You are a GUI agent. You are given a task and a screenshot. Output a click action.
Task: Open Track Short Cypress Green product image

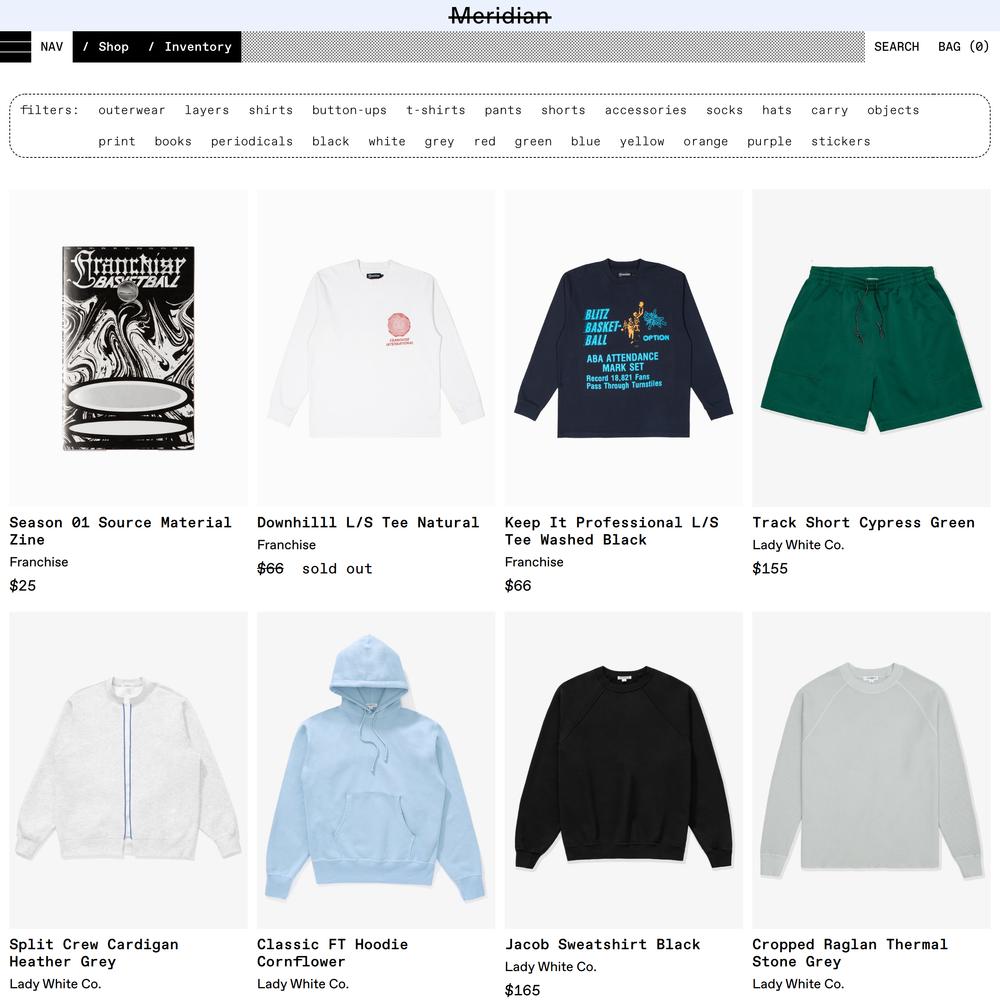tap(871, 348)
